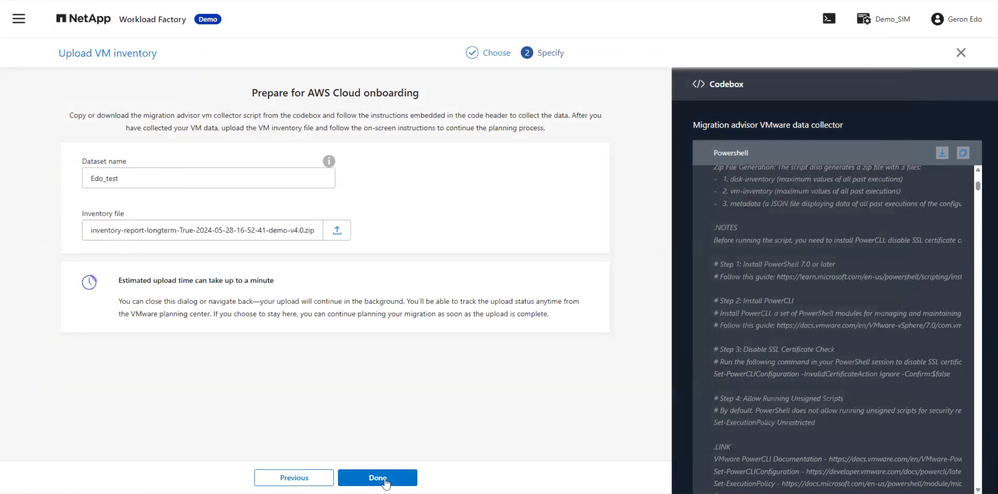Click the Previous button
998x494 pixels.
(294, 477)
